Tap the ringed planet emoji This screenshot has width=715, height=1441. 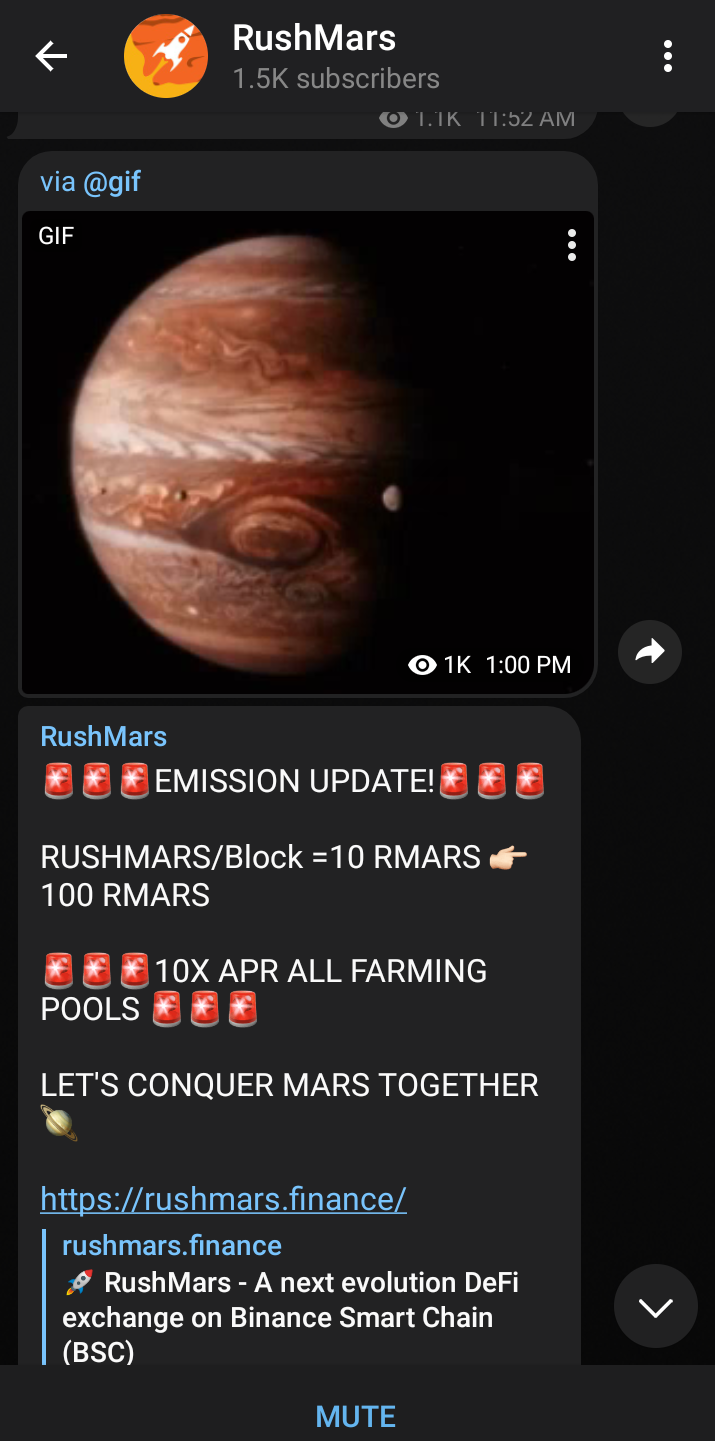click(59, 1124)
